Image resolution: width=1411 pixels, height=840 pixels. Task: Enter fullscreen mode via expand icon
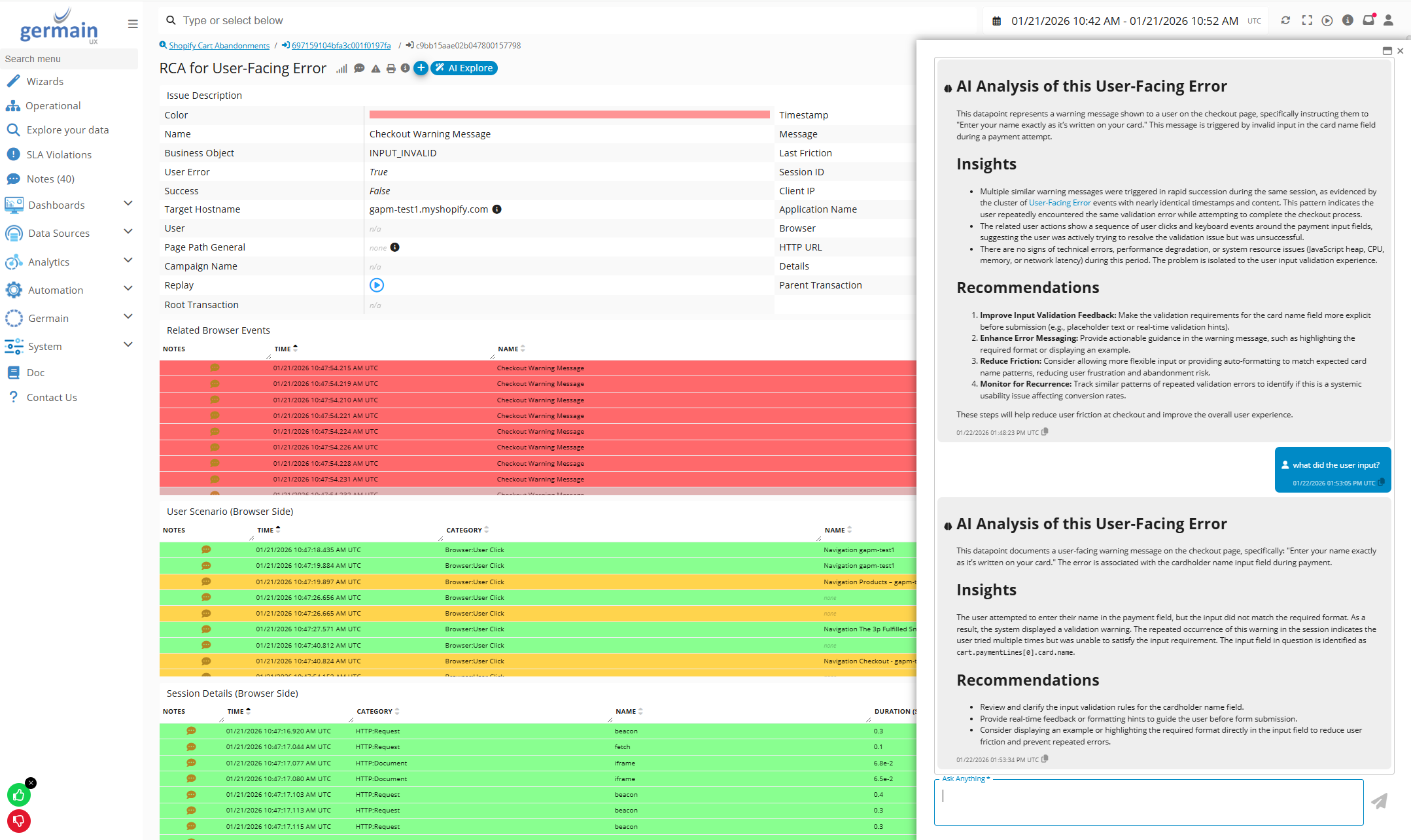[x=1307, y=20]
